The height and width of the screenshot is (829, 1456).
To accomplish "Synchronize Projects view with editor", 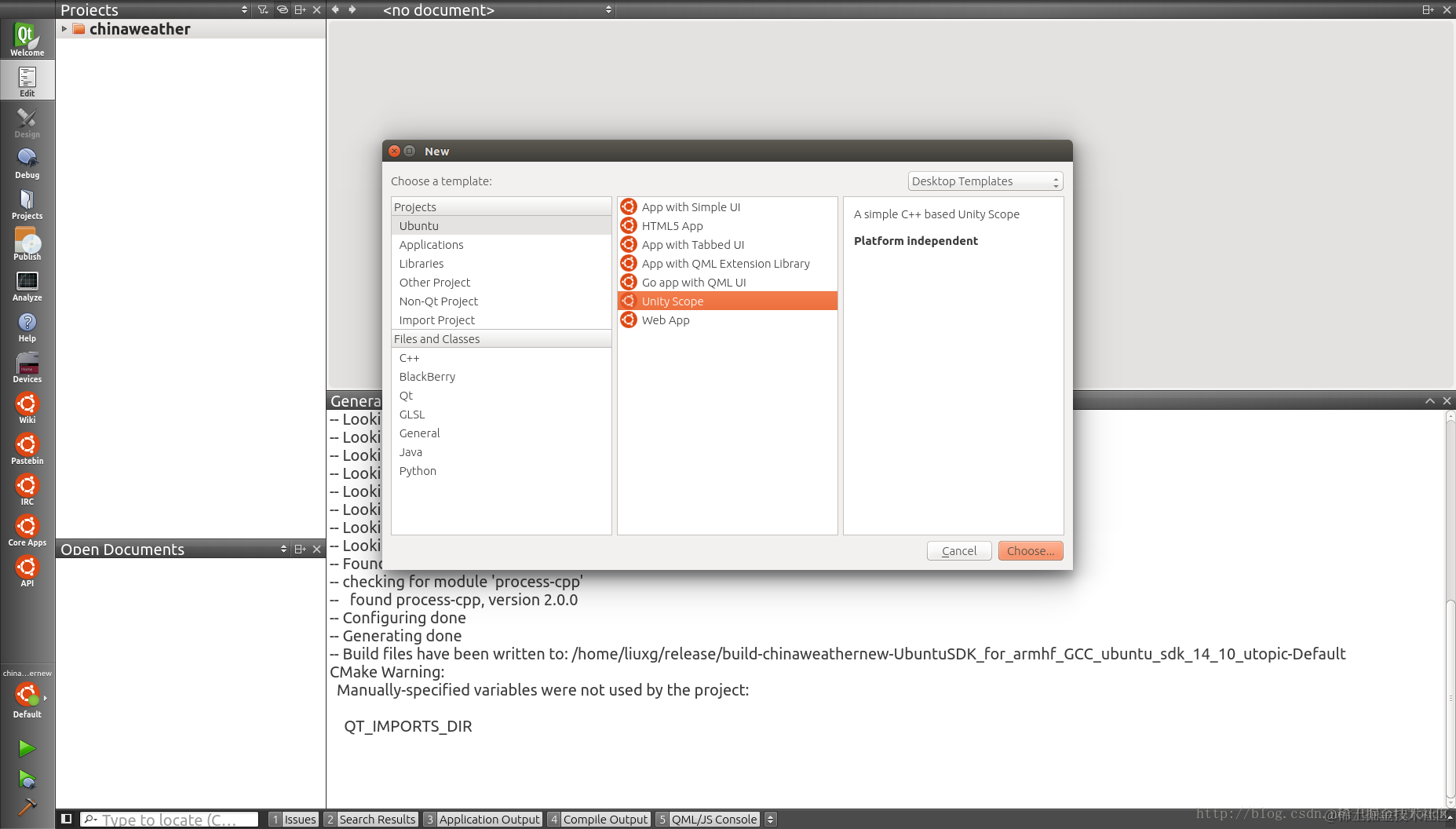I will point(282,9).
